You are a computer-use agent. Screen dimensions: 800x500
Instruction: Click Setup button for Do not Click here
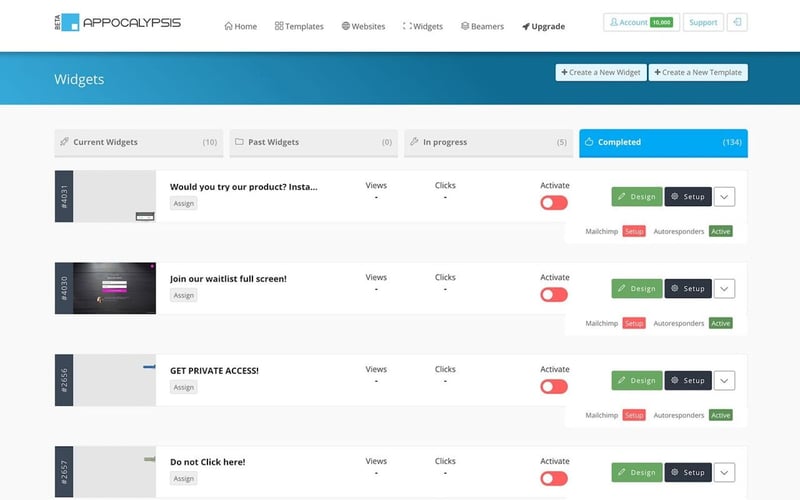[688, 472]
